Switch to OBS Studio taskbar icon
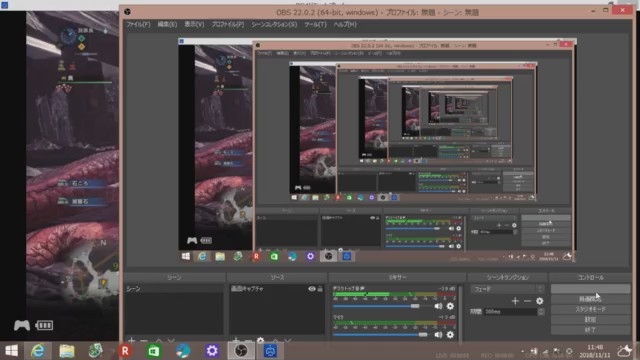 (x=241, y=351)
